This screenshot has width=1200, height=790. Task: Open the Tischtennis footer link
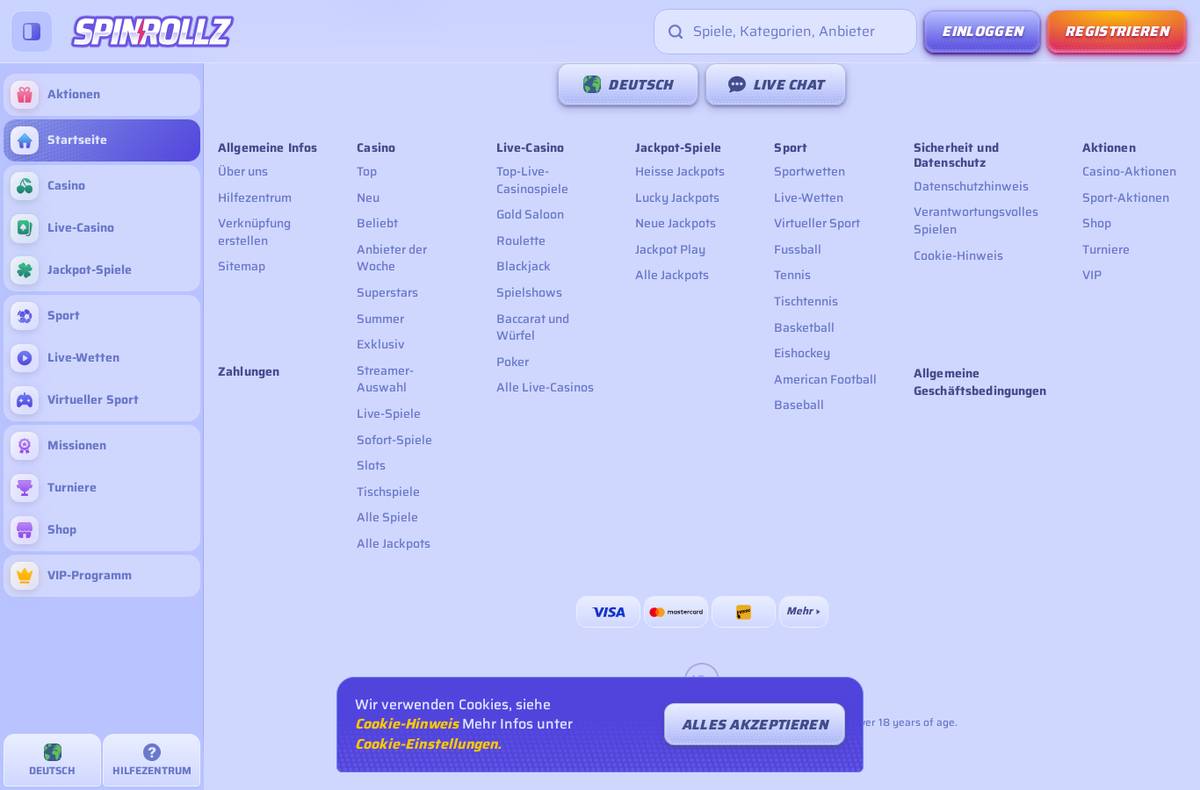click(x=806, y=302)
